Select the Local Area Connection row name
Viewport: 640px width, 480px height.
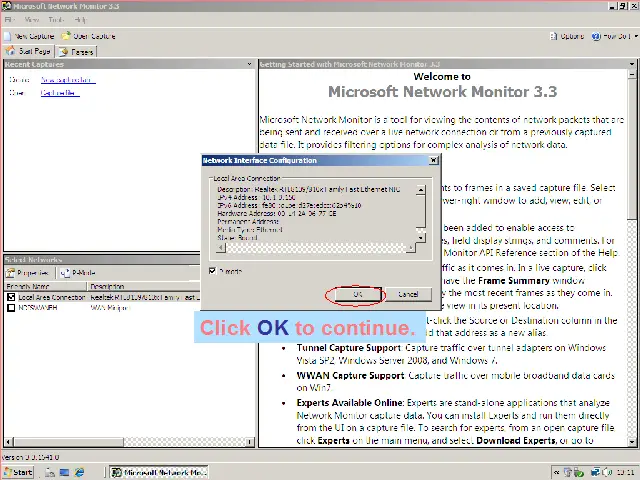coord(51,297)
